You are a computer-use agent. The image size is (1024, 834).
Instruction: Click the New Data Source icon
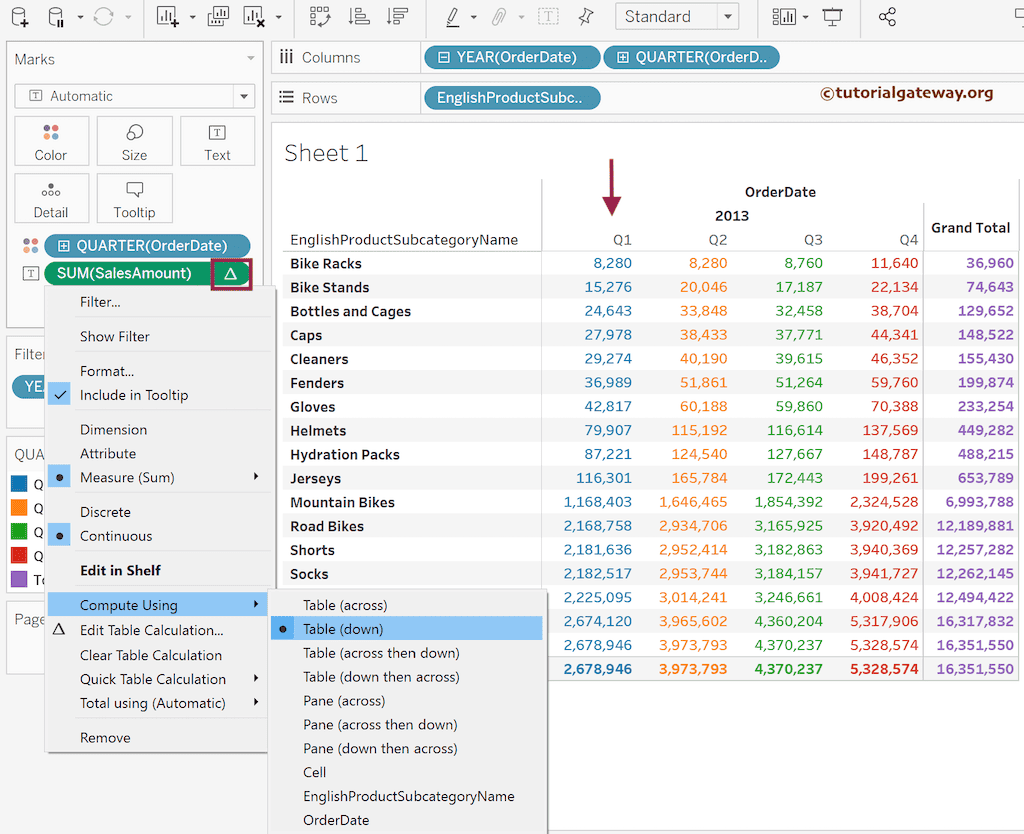20,16
